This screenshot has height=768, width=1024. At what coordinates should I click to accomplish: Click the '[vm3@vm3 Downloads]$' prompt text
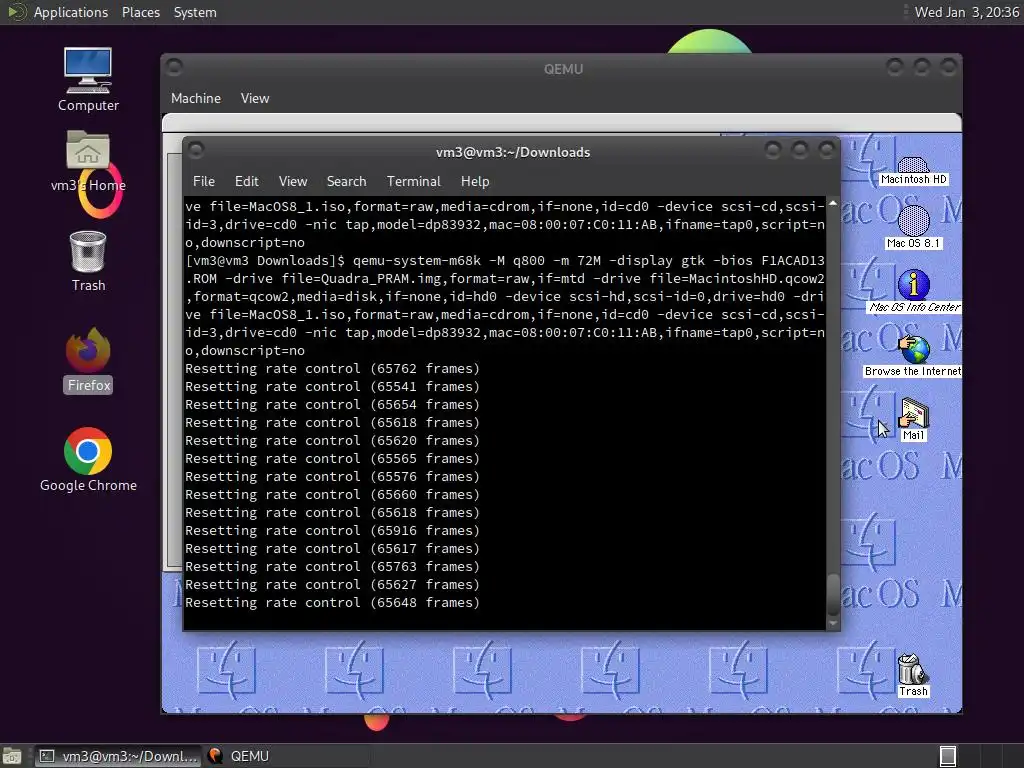(x=265, y=261)
